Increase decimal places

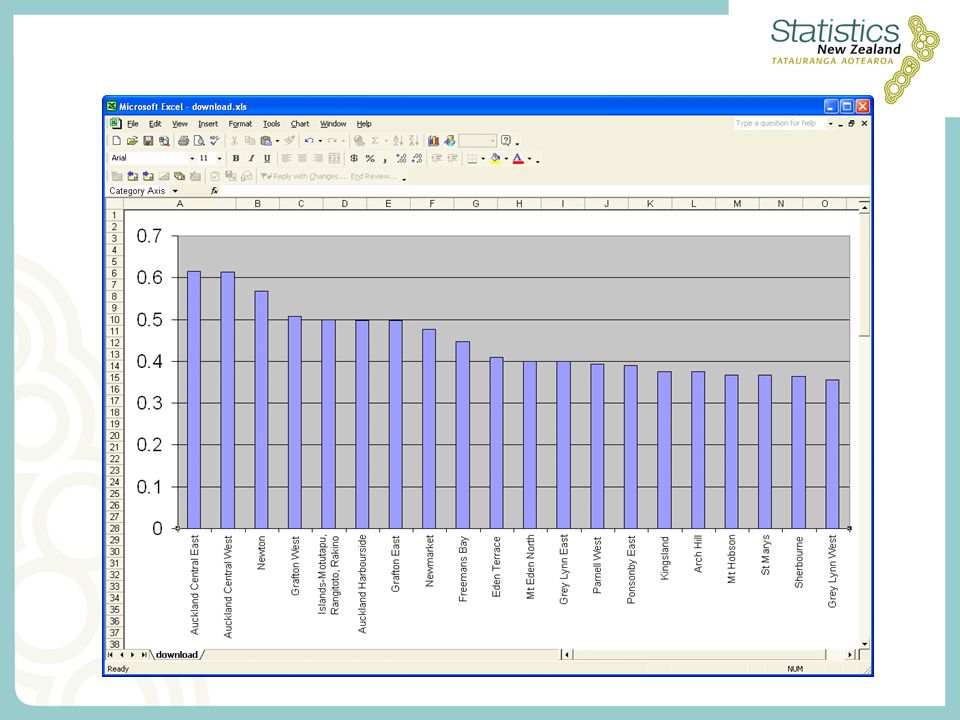(401, 159)
